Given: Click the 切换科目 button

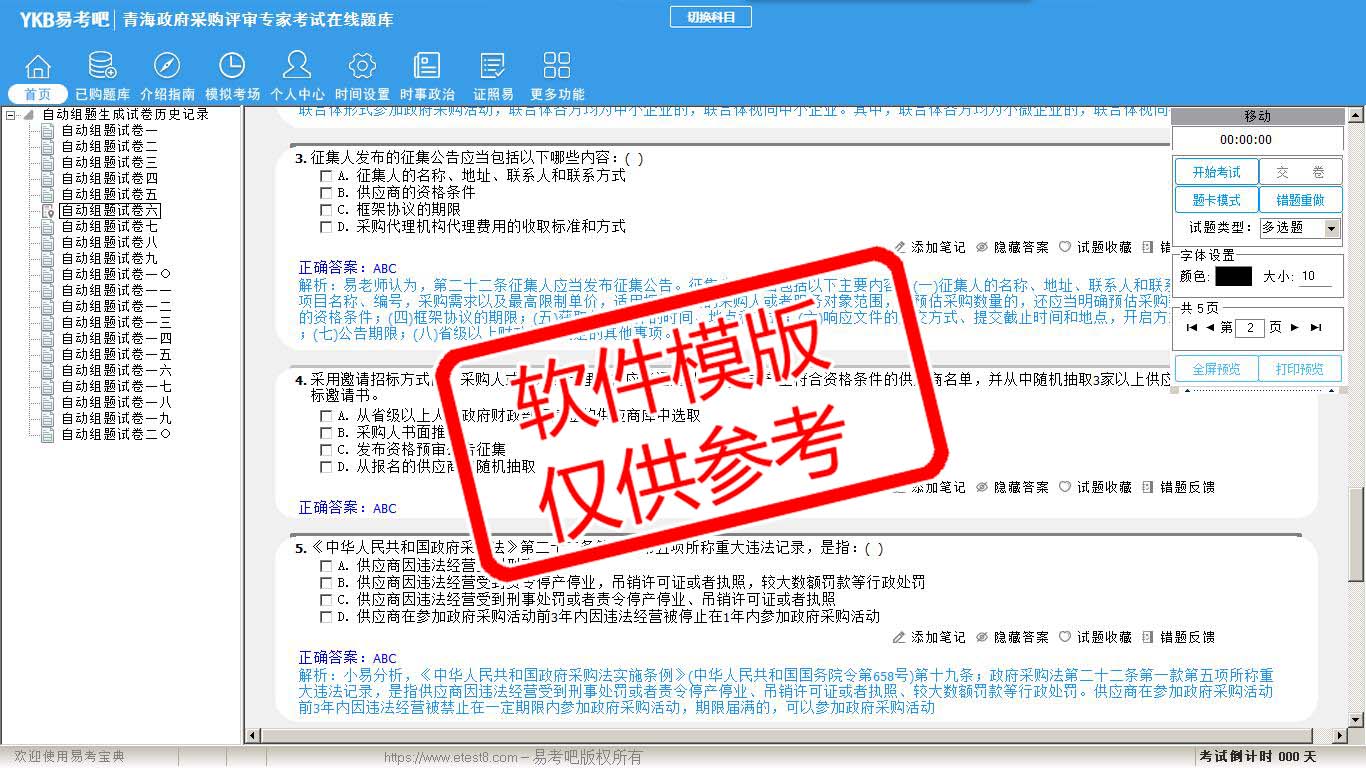Looking at the screenshot, I should [x=710, y=17].
